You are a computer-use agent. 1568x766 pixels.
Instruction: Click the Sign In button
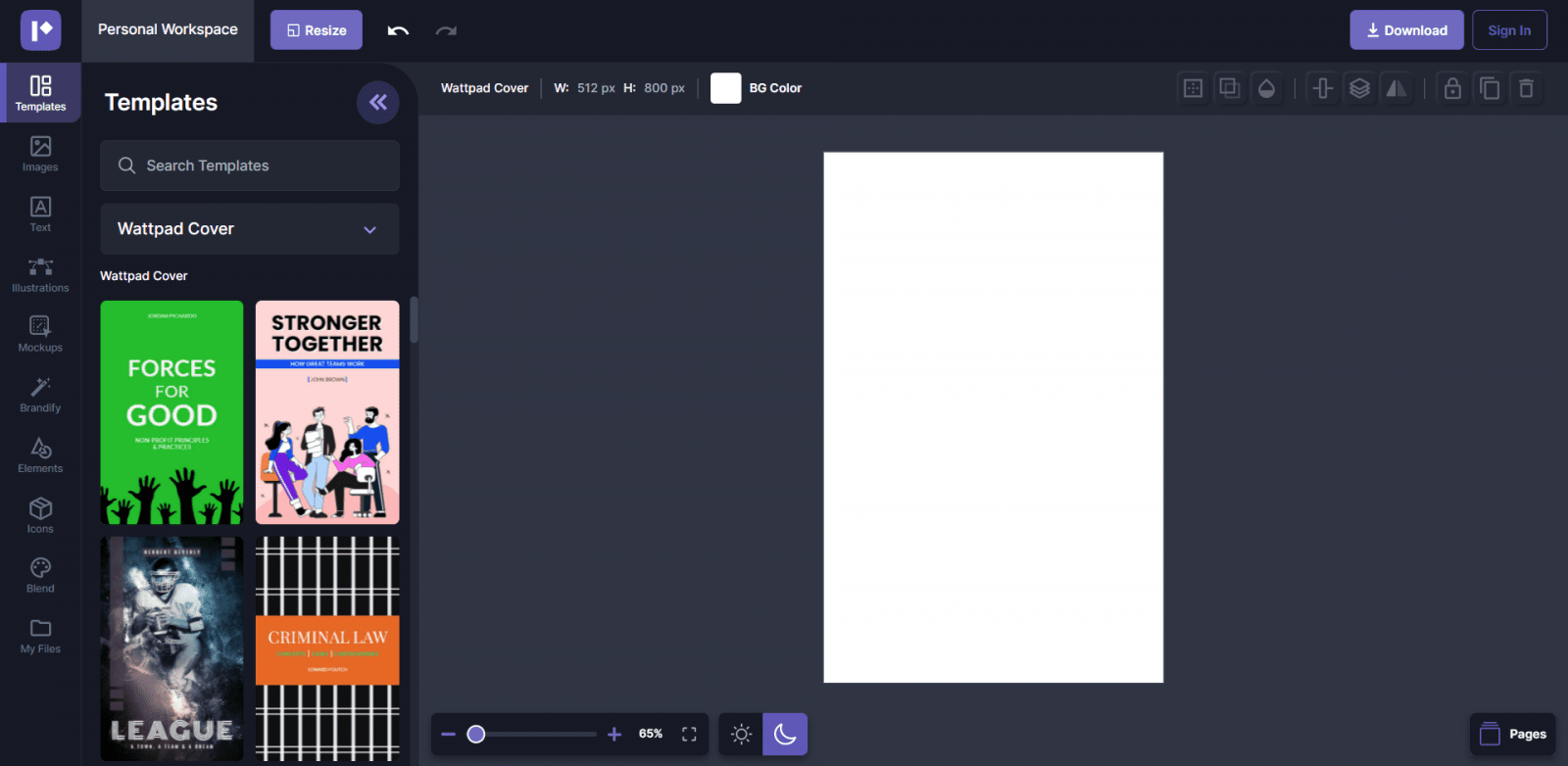(1509, 30)
